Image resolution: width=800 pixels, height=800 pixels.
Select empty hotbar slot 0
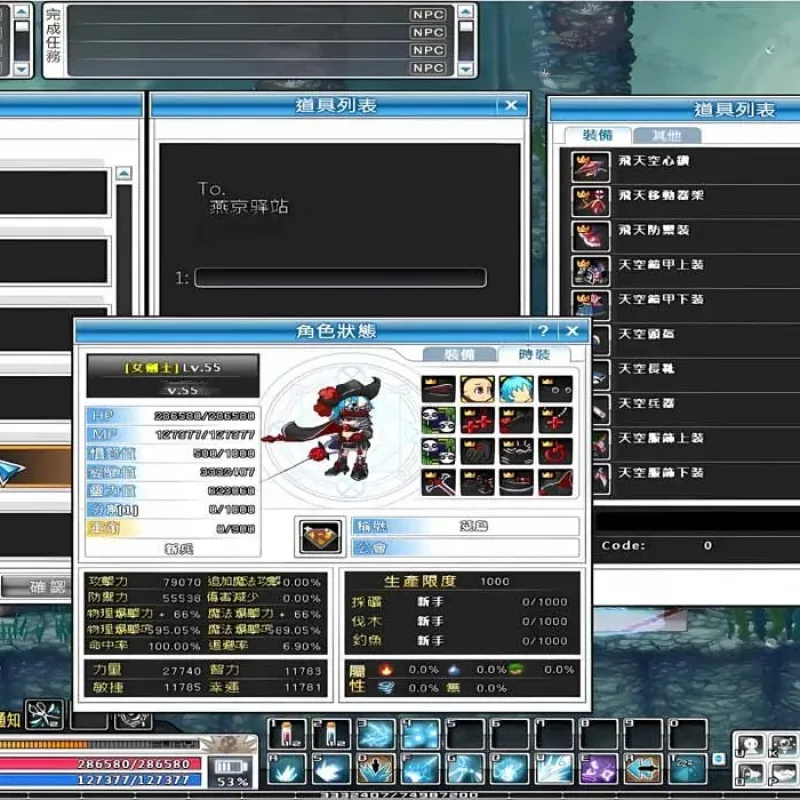click(x=686, y=733)
